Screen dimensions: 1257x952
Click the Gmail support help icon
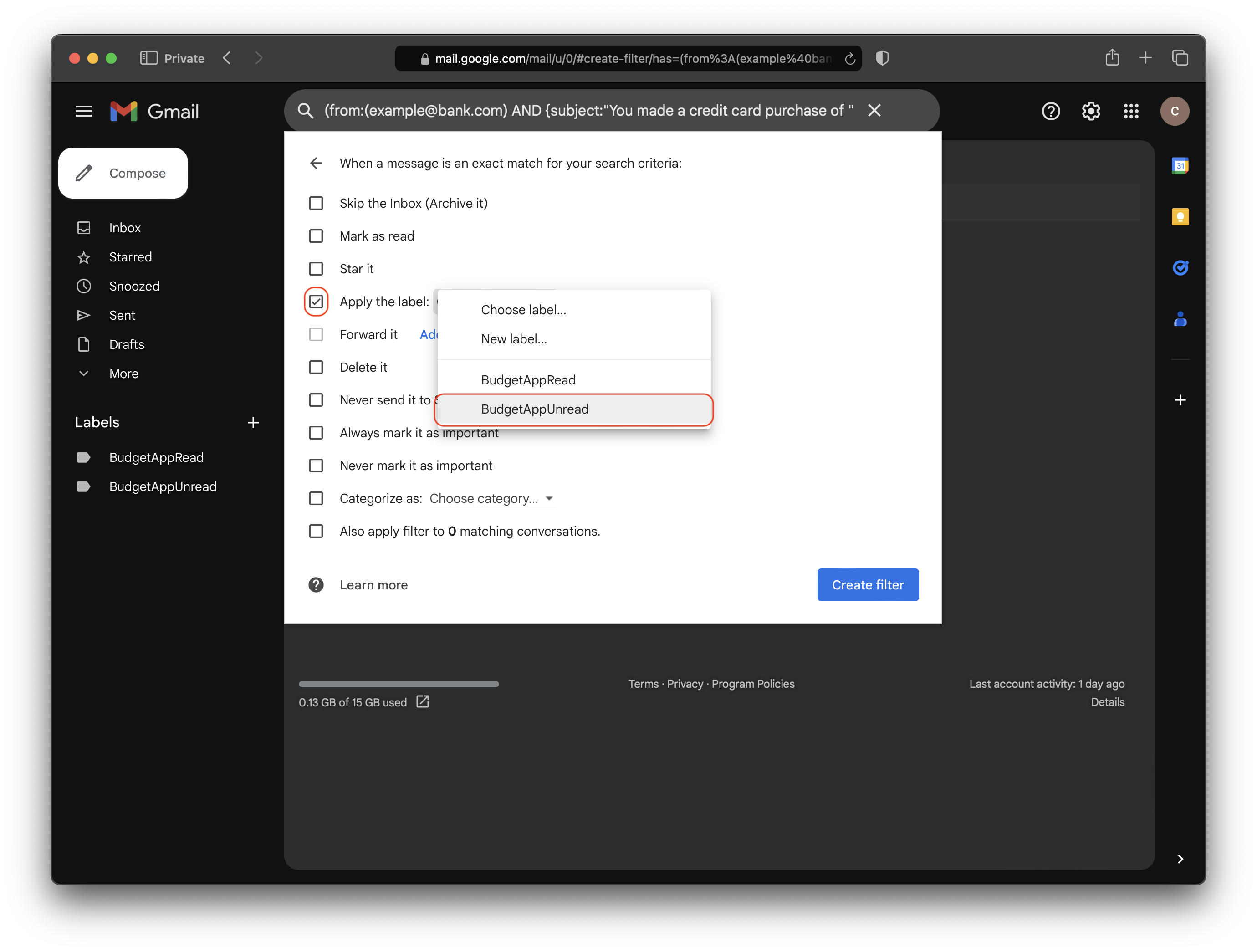coord(1051,111)
